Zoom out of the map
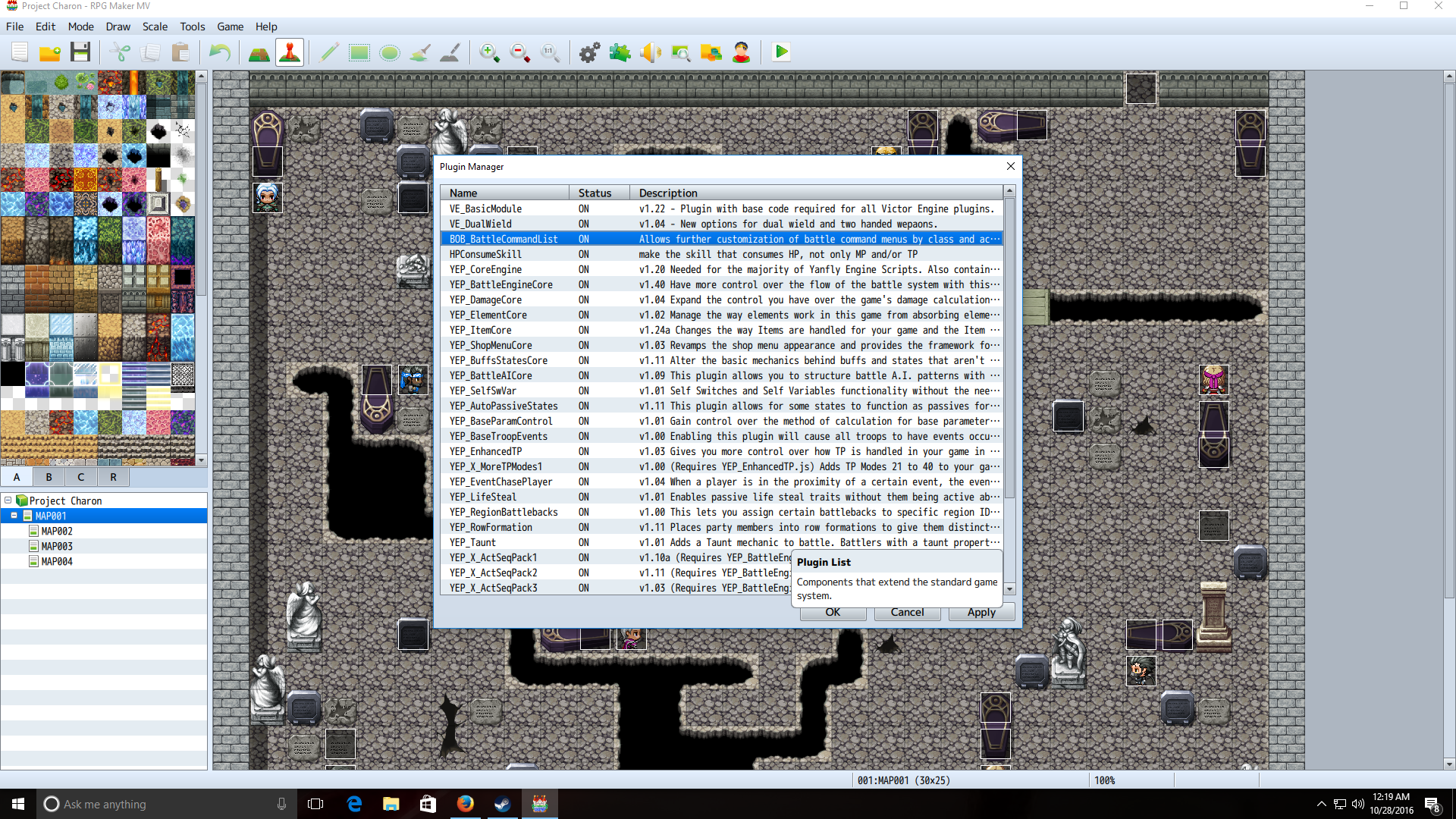Viewport: 1456px width, 819px height. coord(520,52)
